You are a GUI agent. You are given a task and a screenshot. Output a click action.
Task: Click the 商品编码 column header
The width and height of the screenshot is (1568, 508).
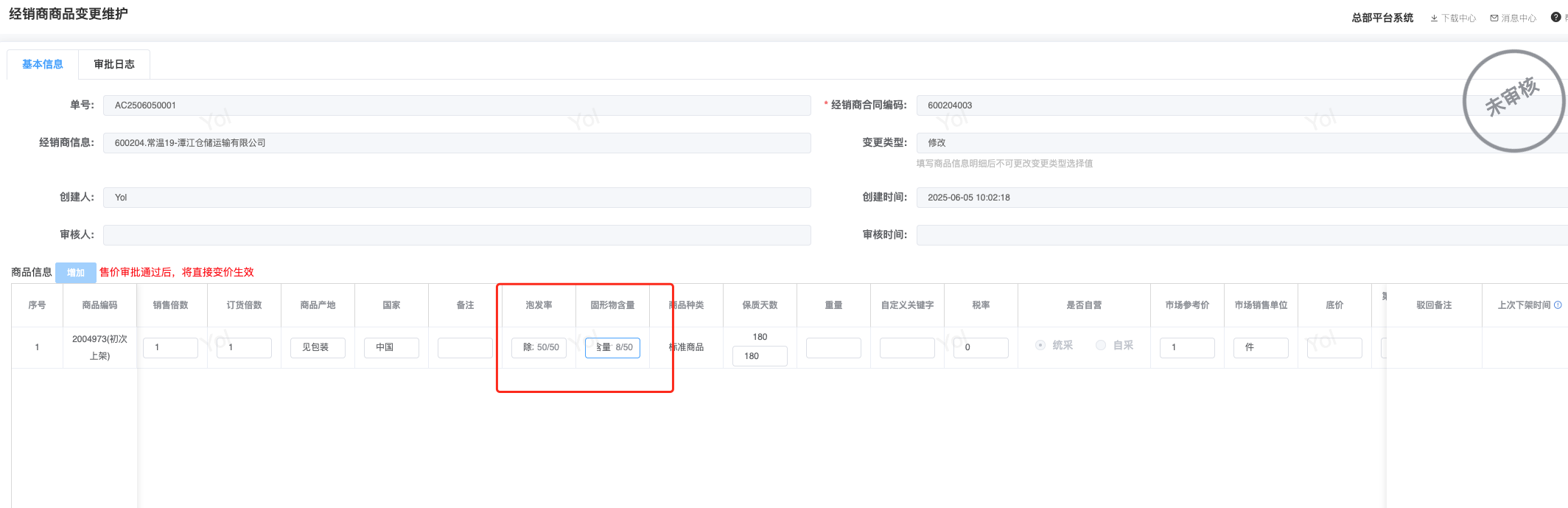click(x=99, y=305)
